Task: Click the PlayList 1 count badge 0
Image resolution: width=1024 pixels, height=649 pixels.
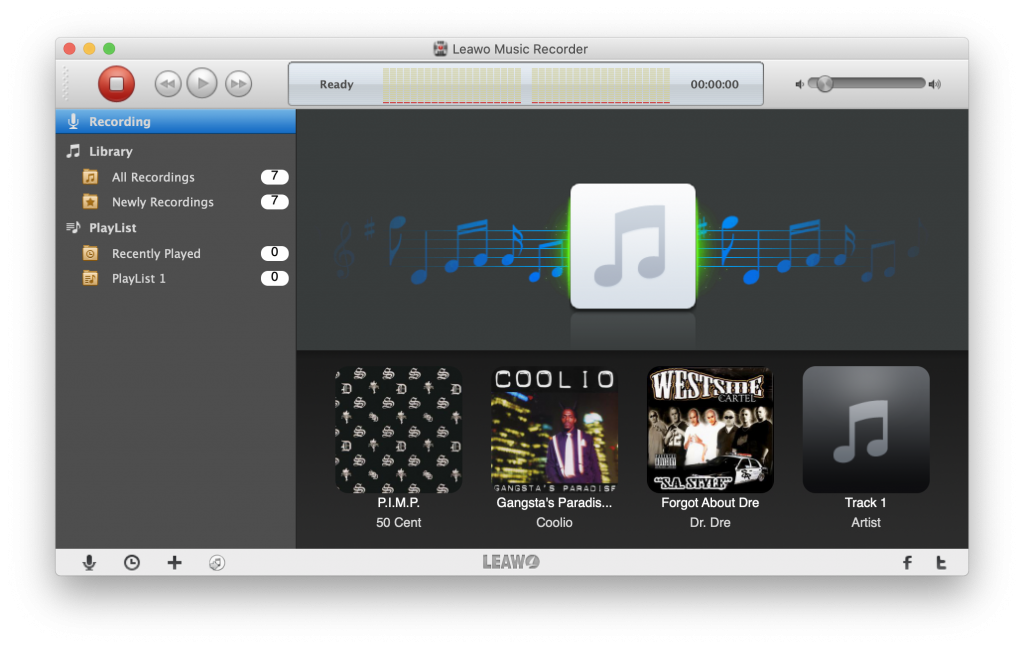Action: coord(274,277)
